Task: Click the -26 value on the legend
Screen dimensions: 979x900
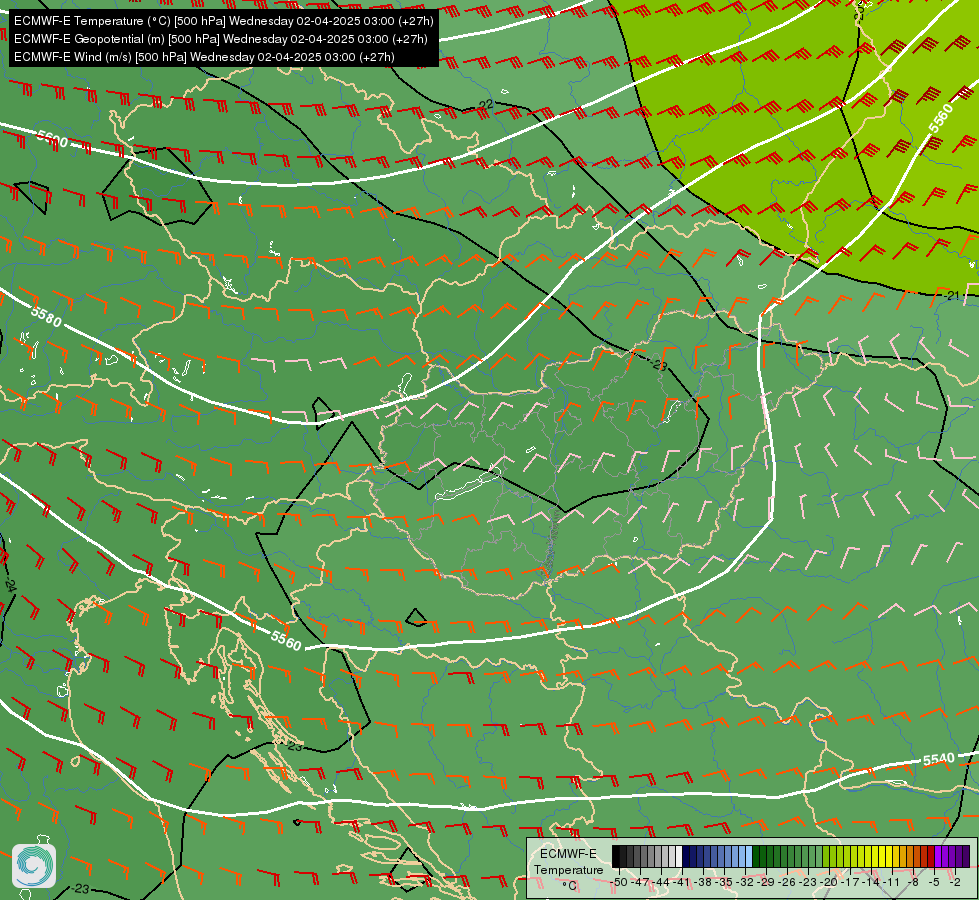Action: pyautogui.click(x=787, y=882)
